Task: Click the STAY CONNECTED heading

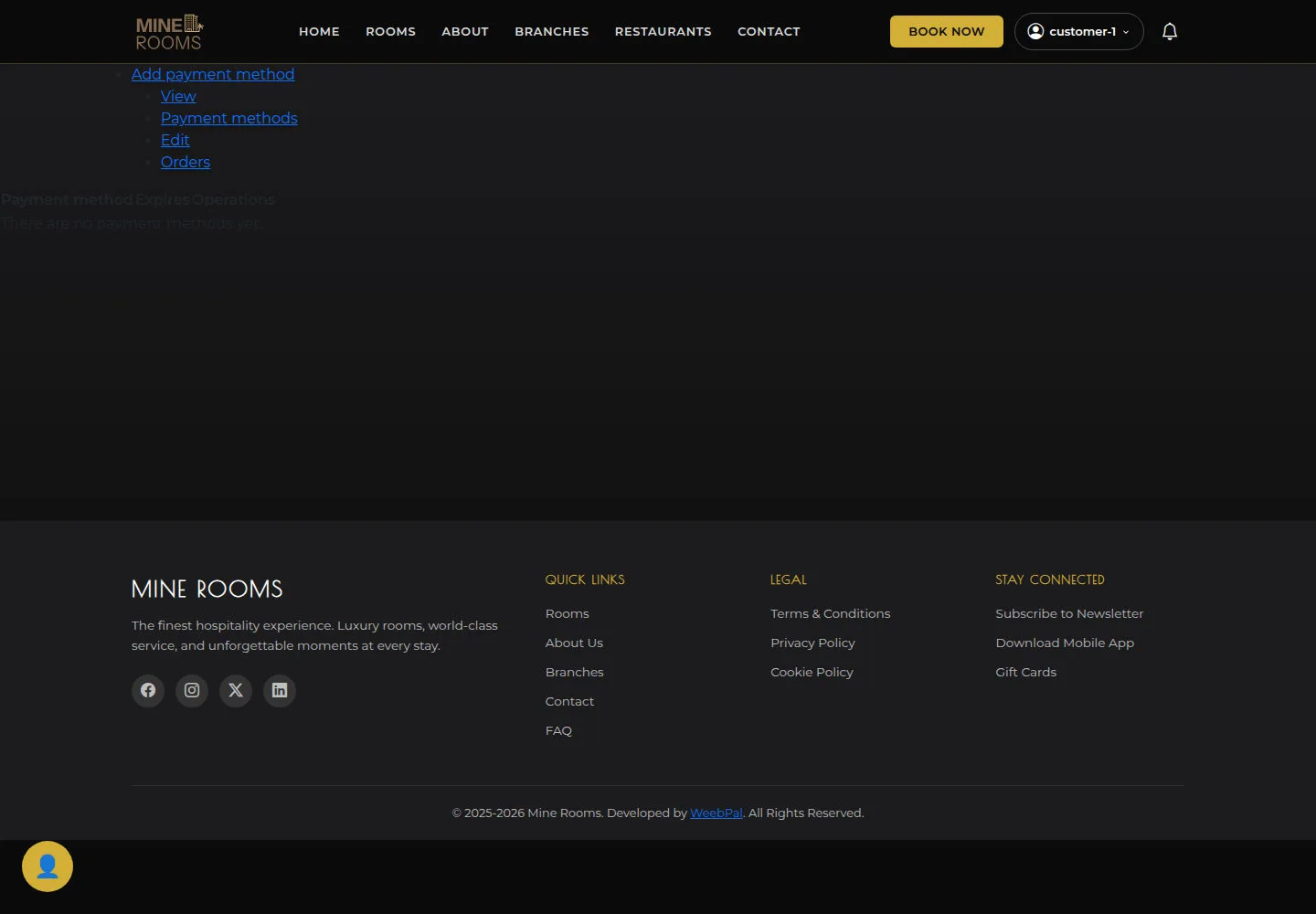Action: 1050,579
